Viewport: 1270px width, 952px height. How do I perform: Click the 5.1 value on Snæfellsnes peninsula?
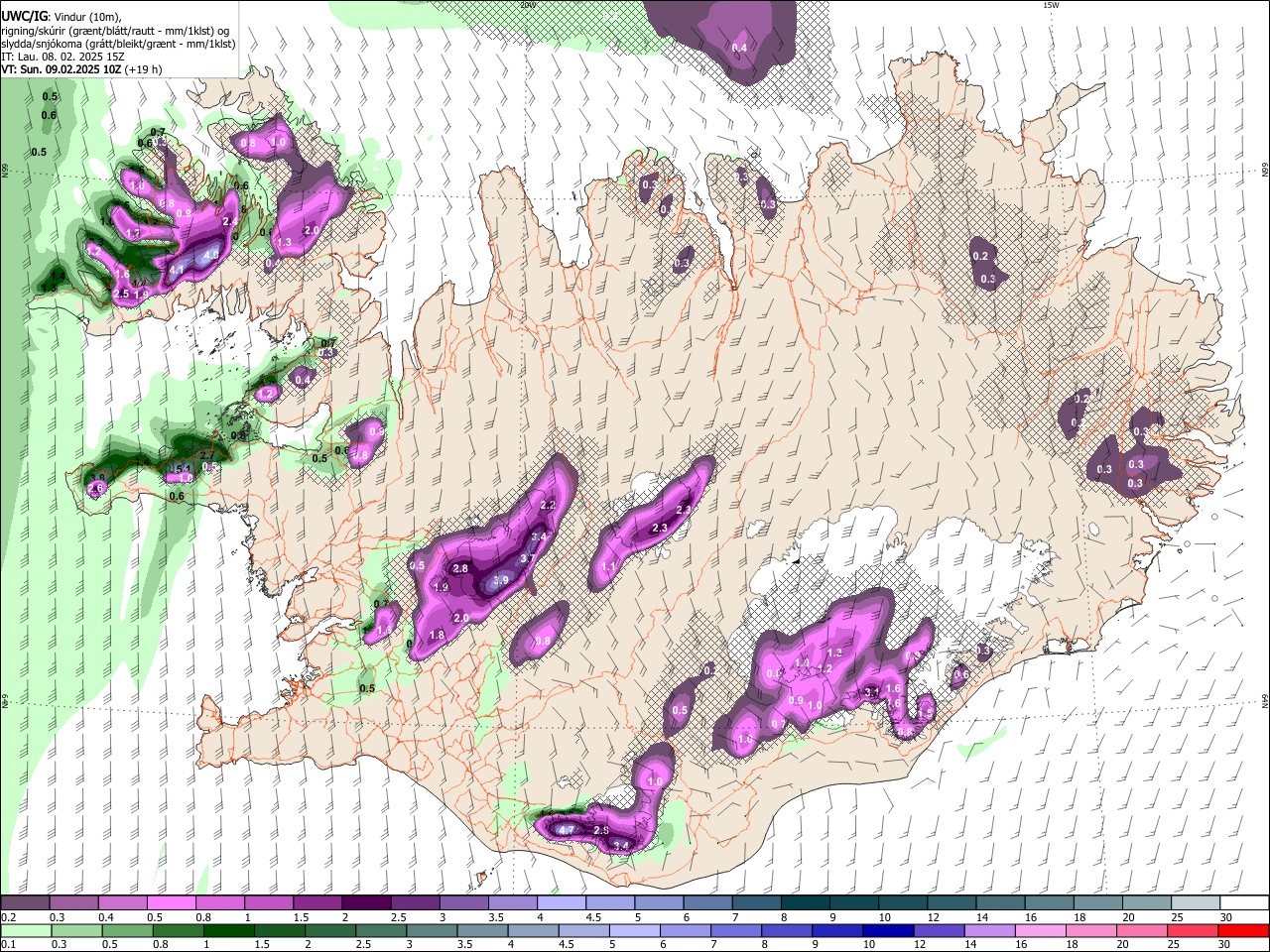pos(184,468)
